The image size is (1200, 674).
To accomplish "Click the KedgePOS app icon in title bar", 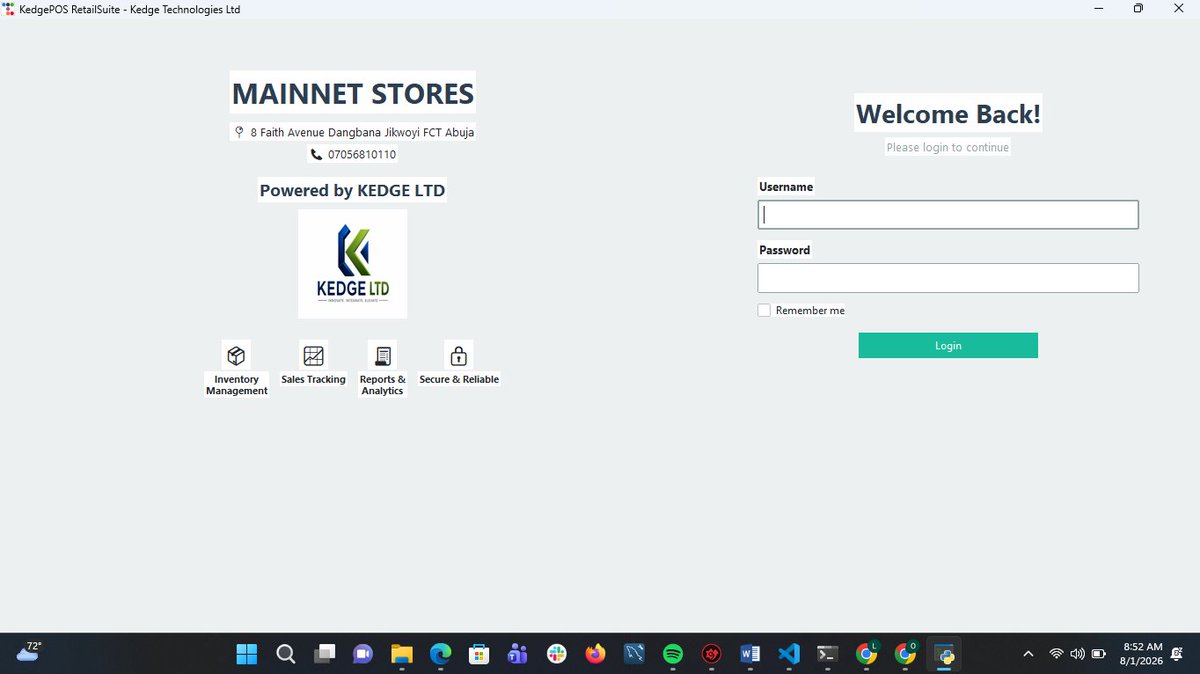I will 10,9.
